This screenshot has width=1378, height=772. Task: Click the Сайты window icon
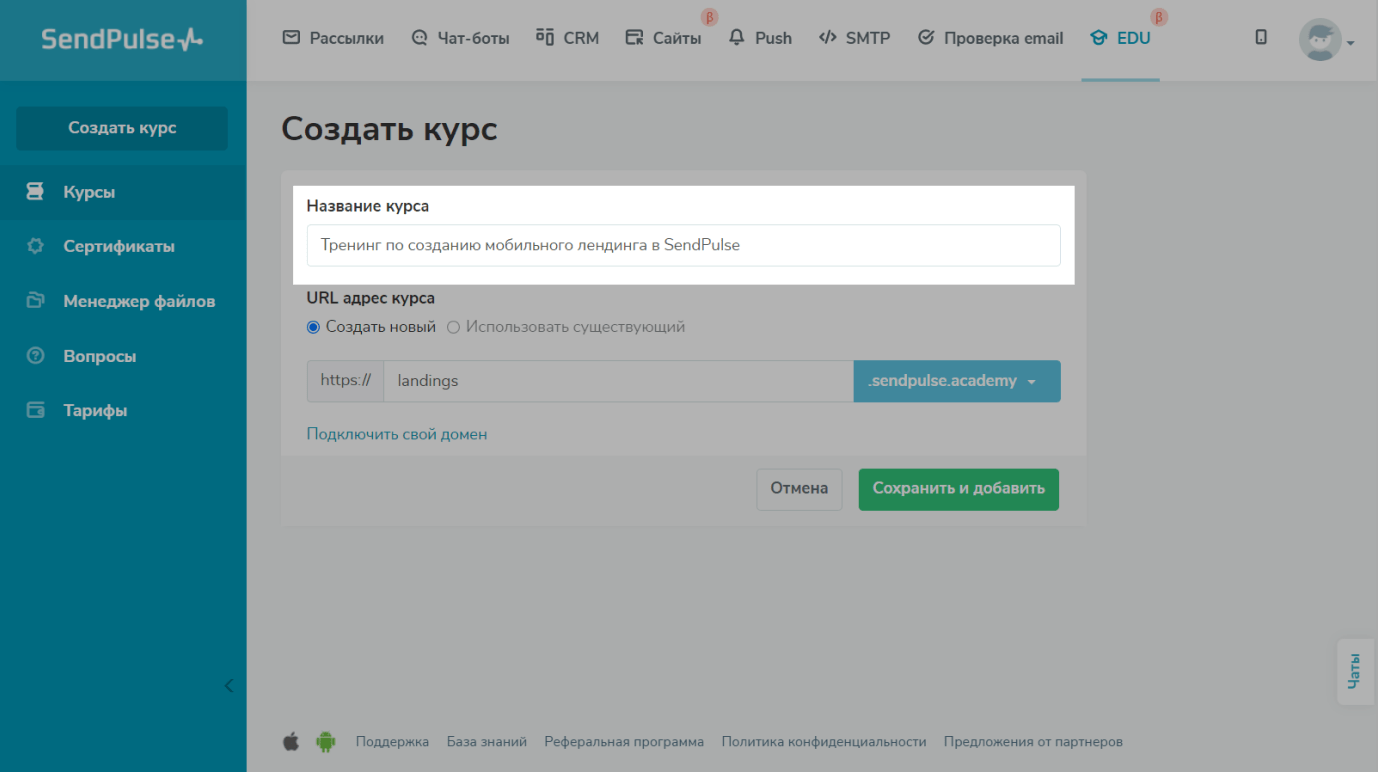click(634, 38)
